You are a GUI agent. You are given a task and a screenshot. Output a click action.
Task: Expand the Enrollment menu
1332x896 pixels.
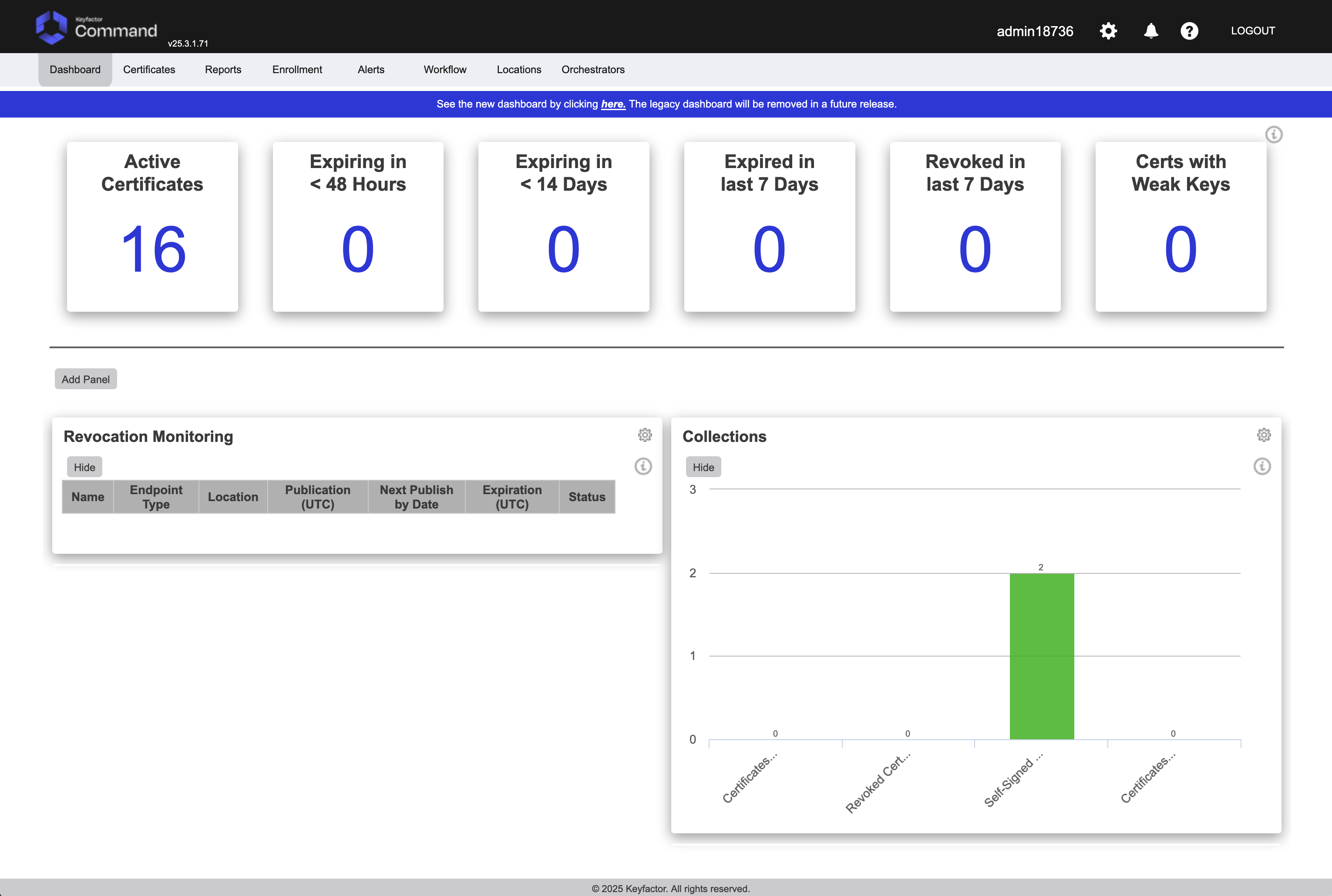297,70
